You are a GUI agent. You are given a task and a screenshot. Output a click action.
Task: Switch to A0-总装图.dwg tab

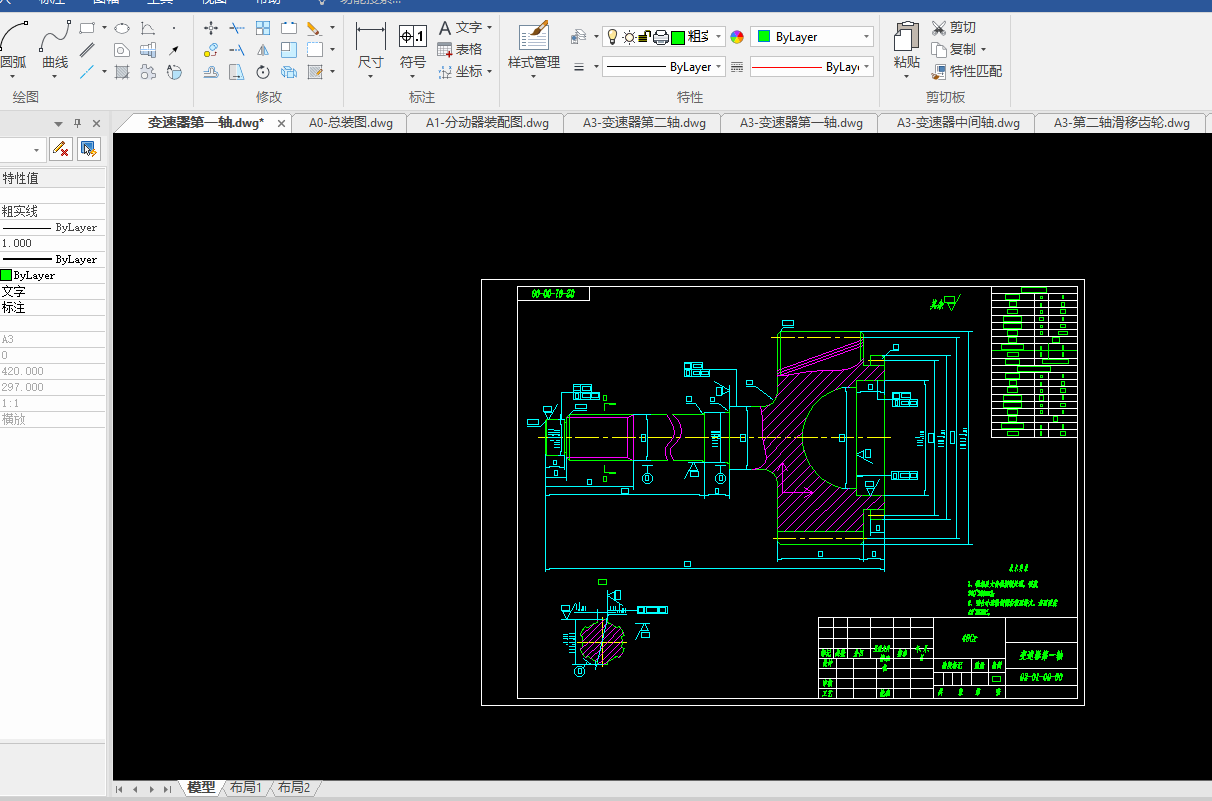click(351, 123)
